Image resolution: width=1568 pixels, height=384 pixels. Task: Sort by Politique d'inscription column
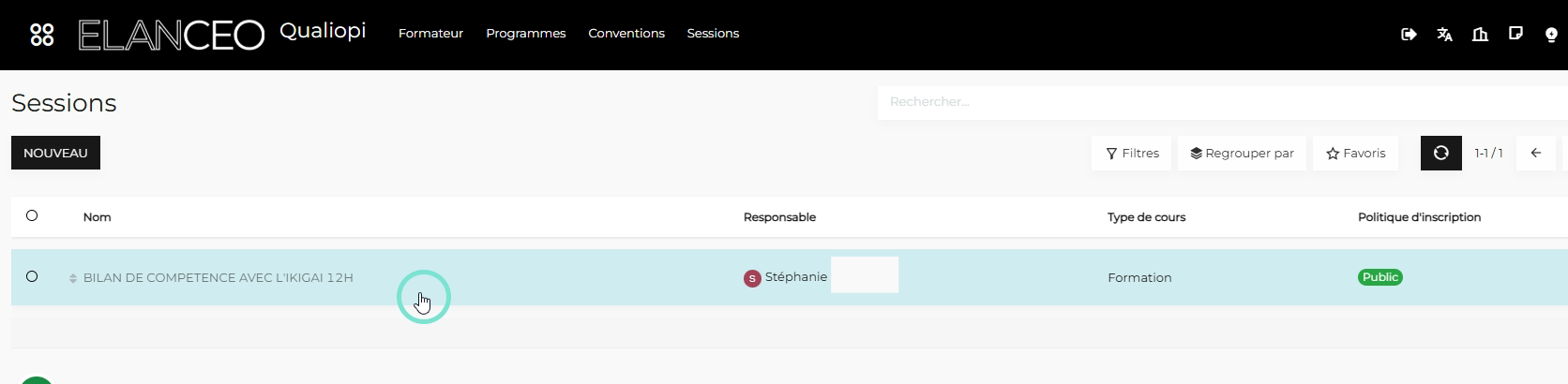click(1419, 217)
